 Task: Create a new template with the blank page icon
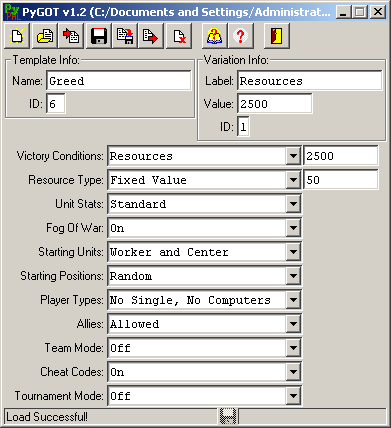pos(17,36)
